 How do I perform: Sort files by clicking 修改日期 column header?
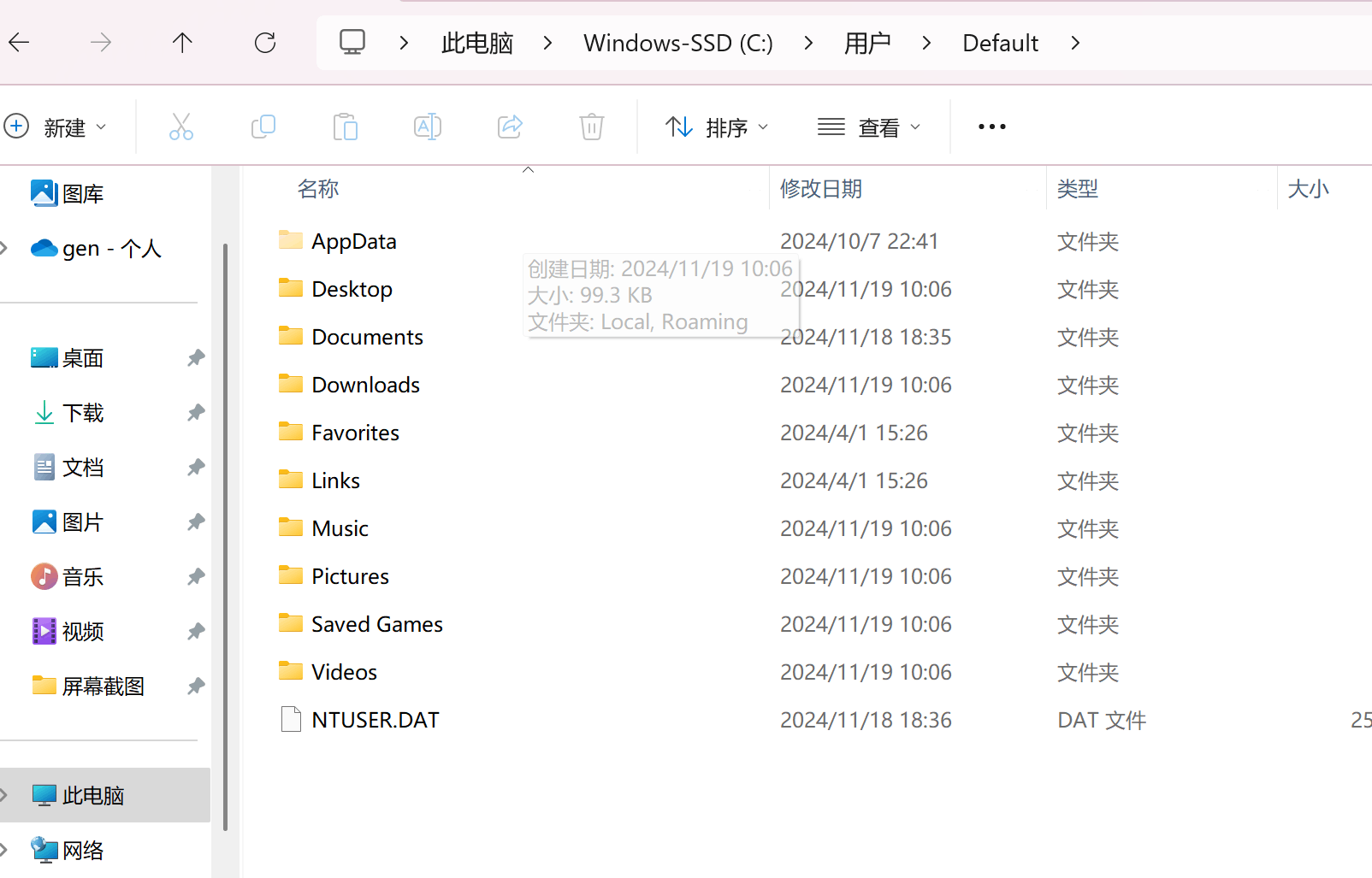point(820,189)
